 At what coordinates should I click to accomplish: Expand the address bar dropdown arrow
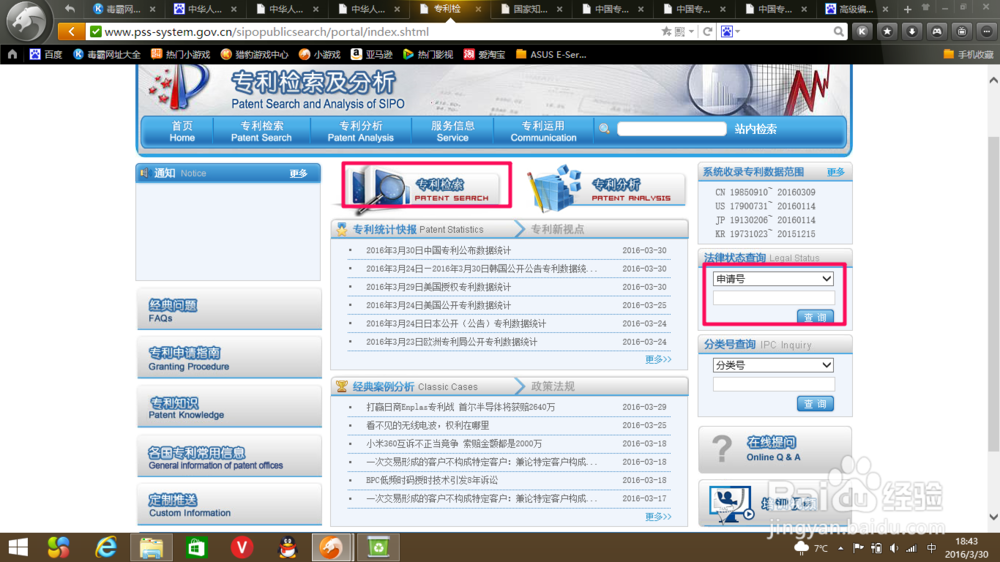[x=691, y=31]
